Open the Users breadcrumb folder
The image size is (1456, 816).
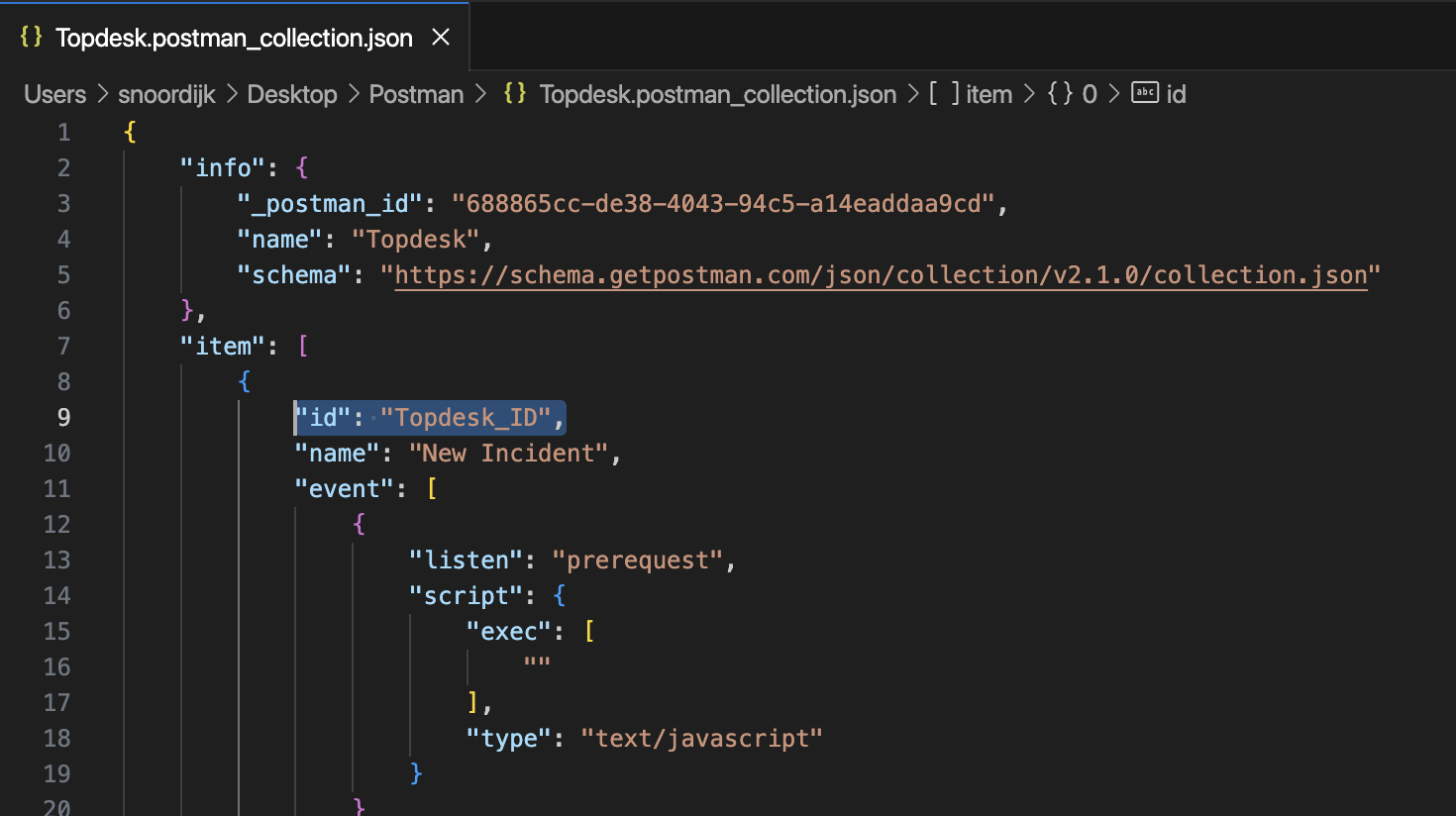pyautogui.click(x=54, y=94)
